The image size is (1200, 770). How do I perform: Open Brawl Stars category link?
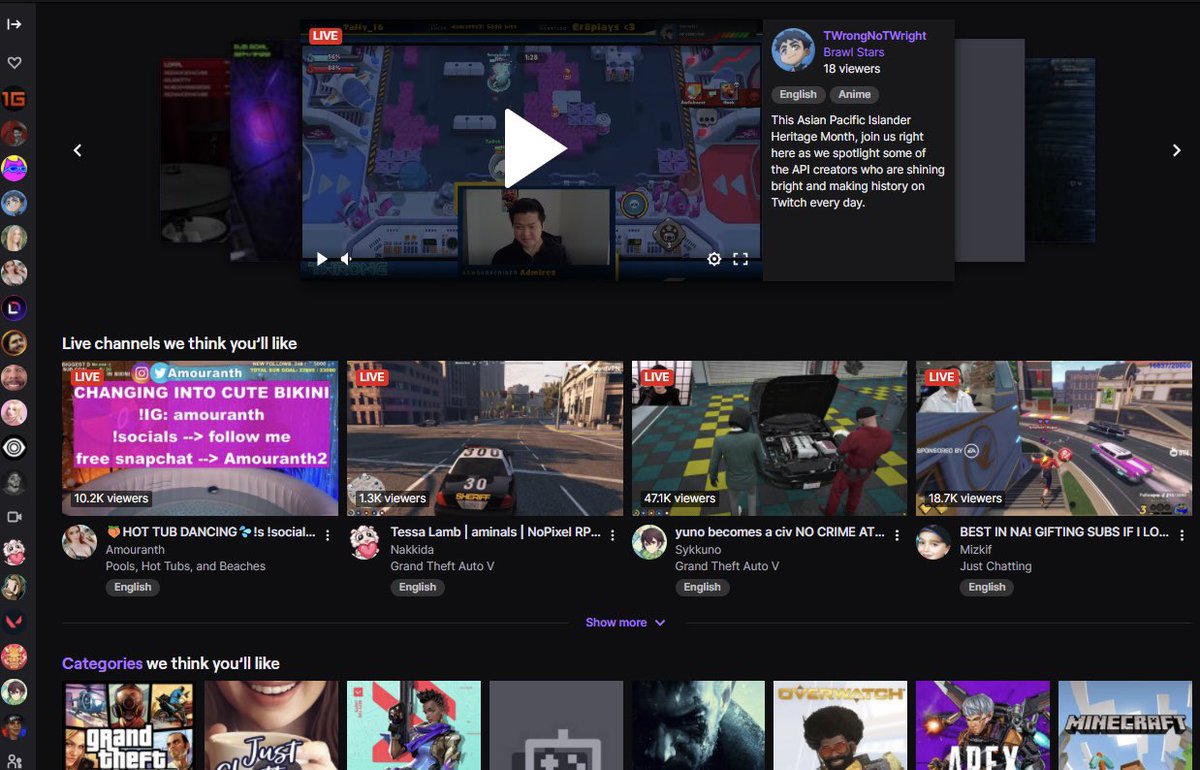click(x=854, y=52)
